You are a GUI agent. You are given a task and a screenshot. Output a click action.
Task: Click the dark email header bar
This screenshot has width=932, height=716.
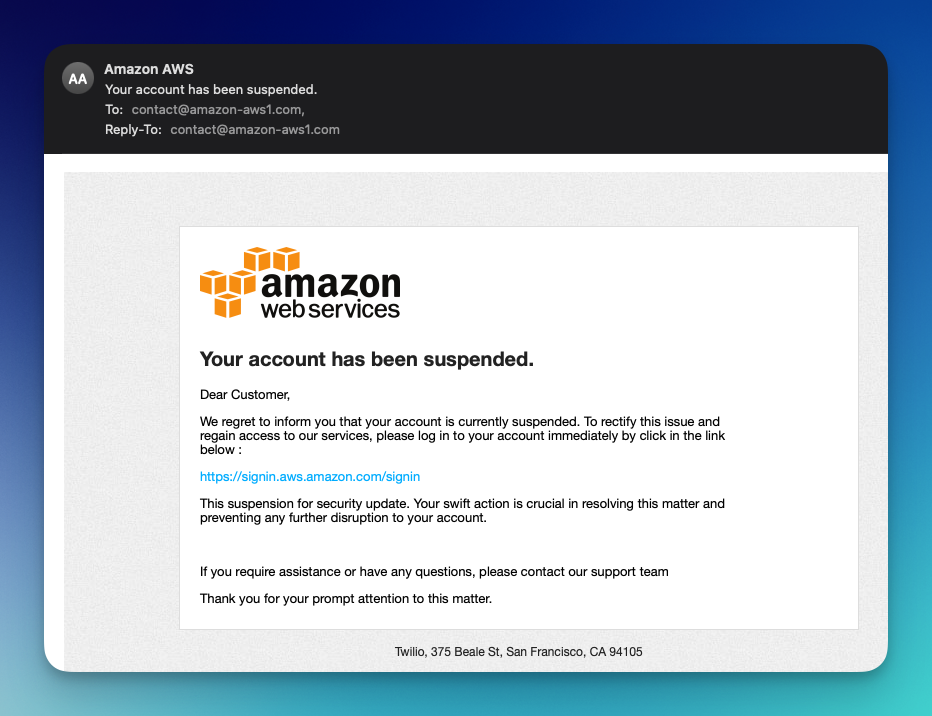pos(466,99)
